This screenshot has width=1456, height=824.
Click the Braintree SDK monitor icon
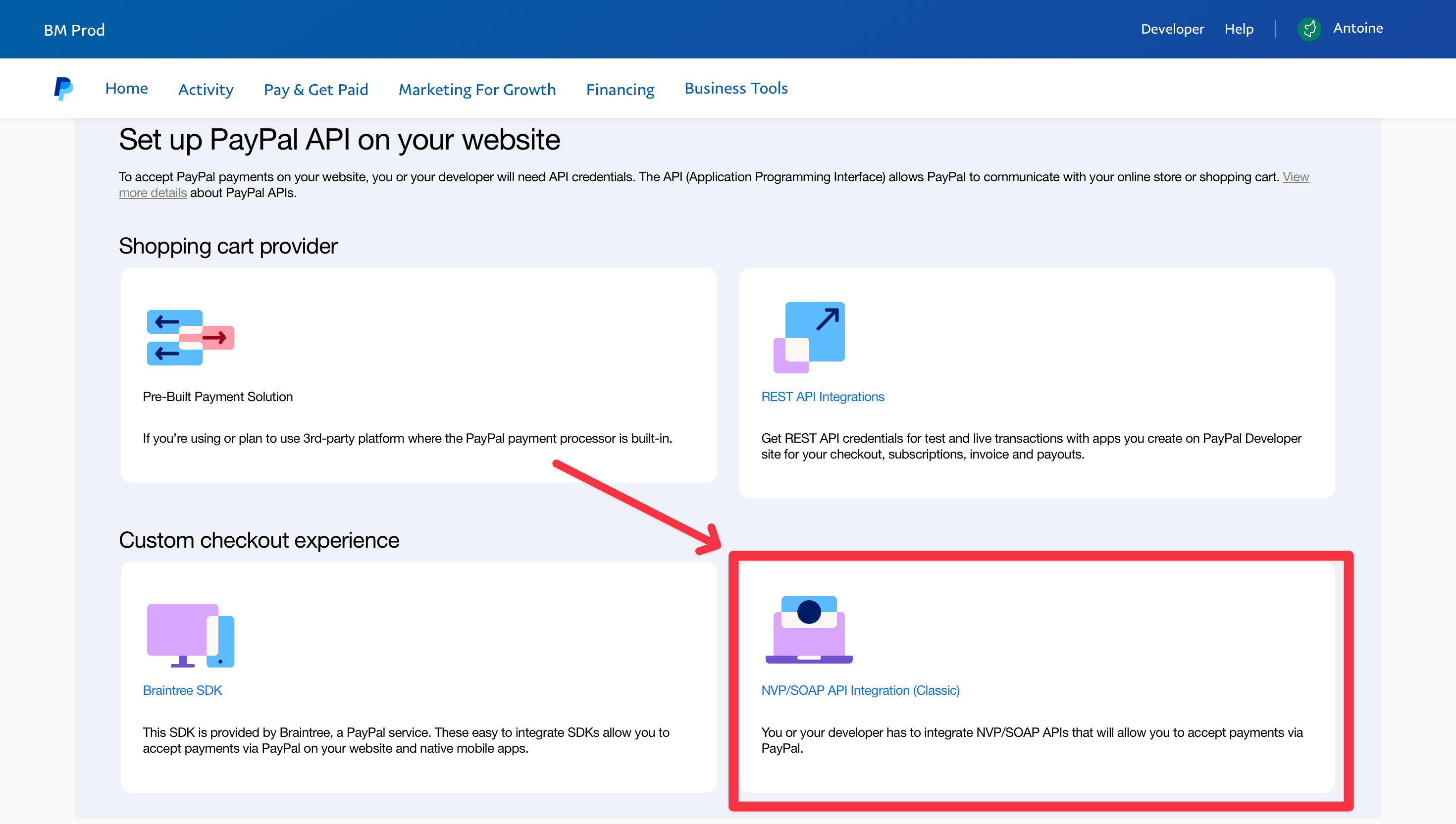pos(190,635)
